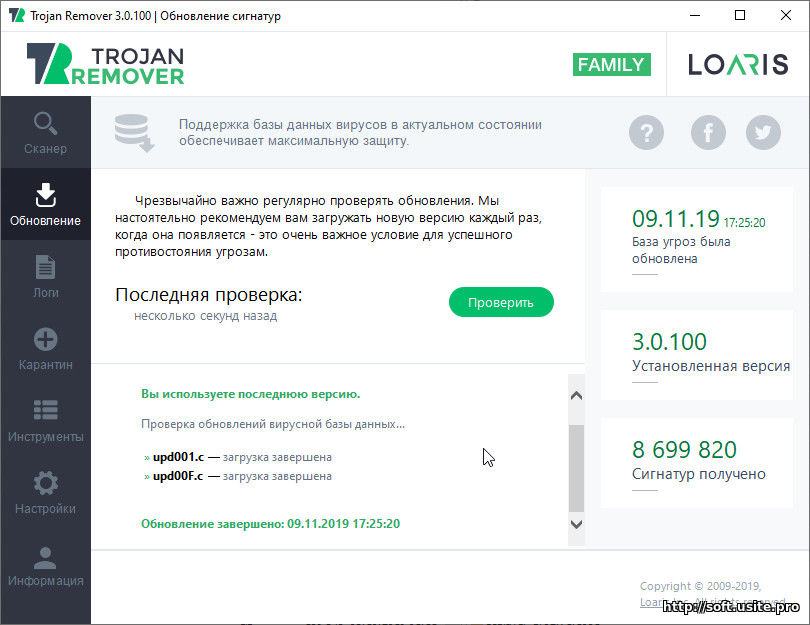Click the Trojan Remover logo

pyautogui.click(x=105, y=64)
